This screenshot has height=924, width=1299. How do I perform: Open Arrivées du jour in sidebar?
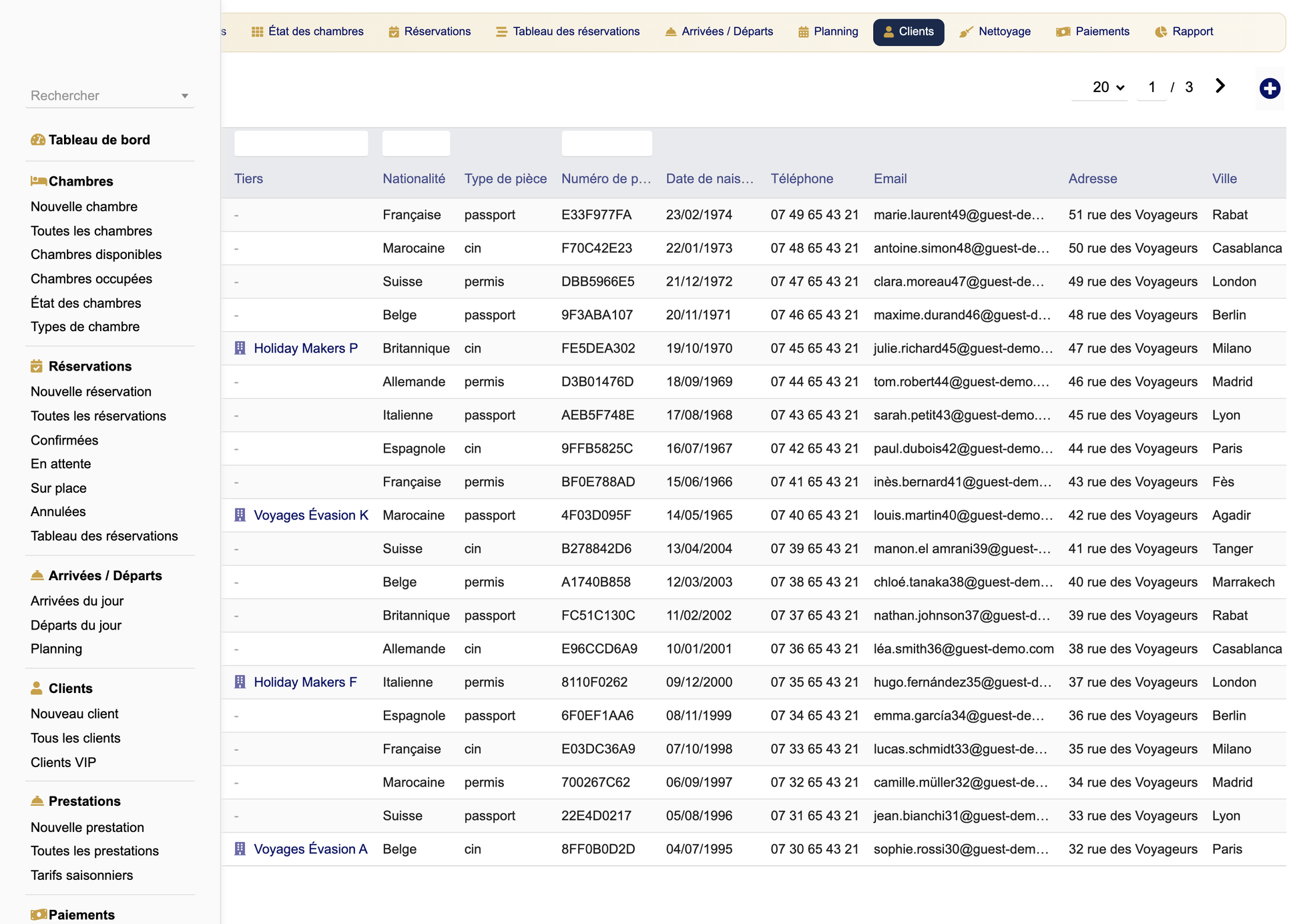(77, 600)
